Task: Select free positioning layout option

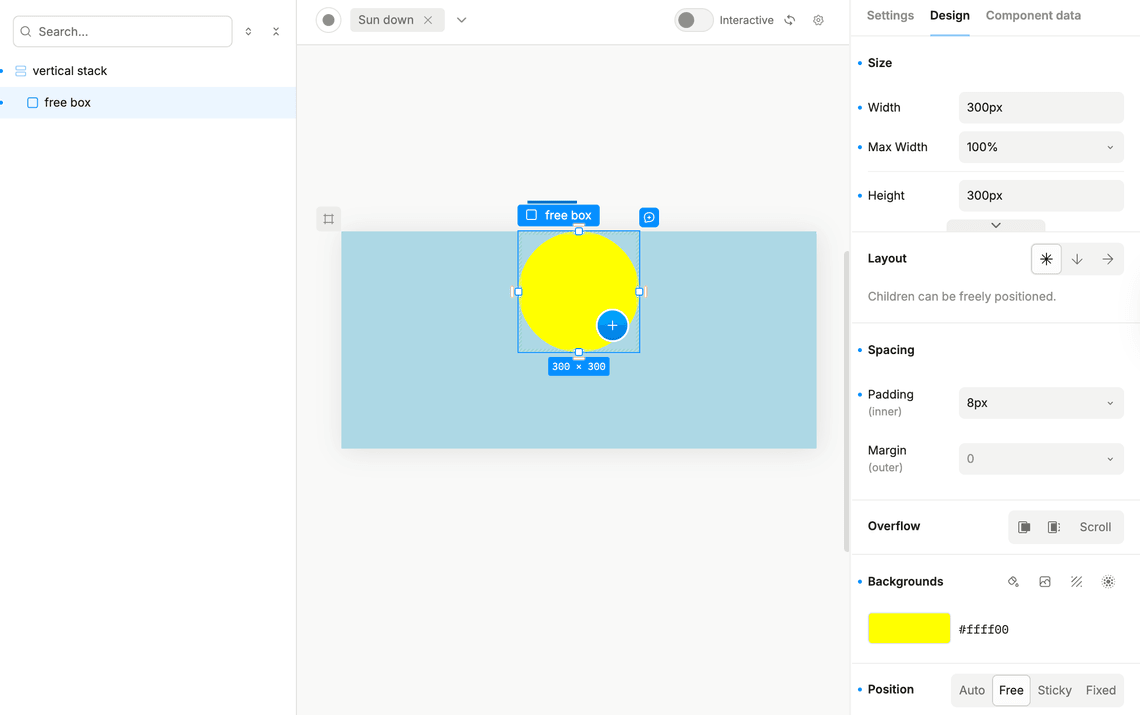Action: pyautogui.click(x=1046, y=259)
